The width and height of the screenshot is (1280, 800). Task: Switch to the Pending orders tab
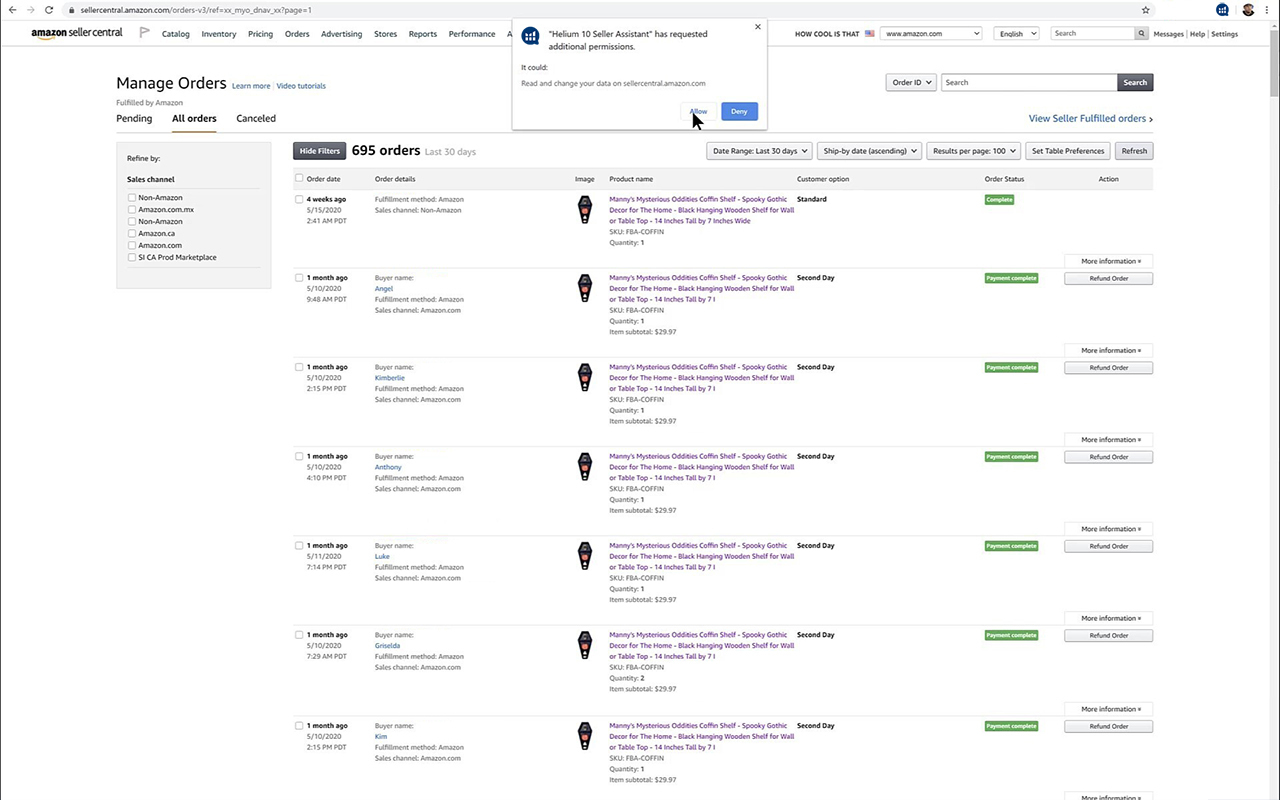pyautogui.click(x=134, y=118)
